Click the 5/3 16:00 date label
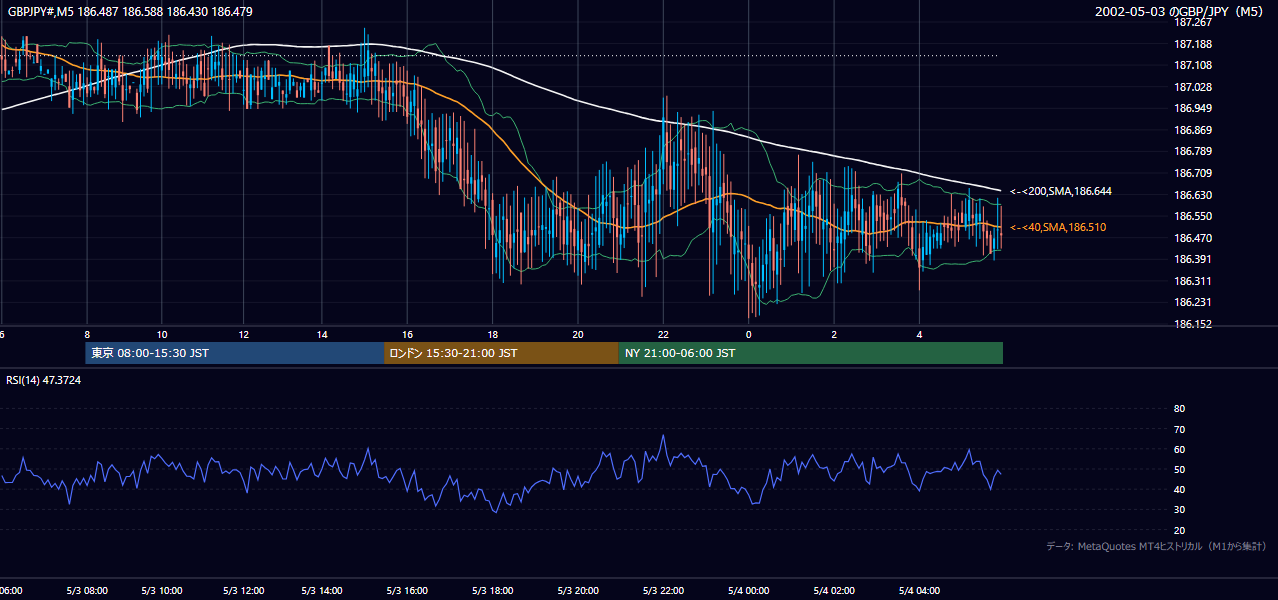 [407, 590]
